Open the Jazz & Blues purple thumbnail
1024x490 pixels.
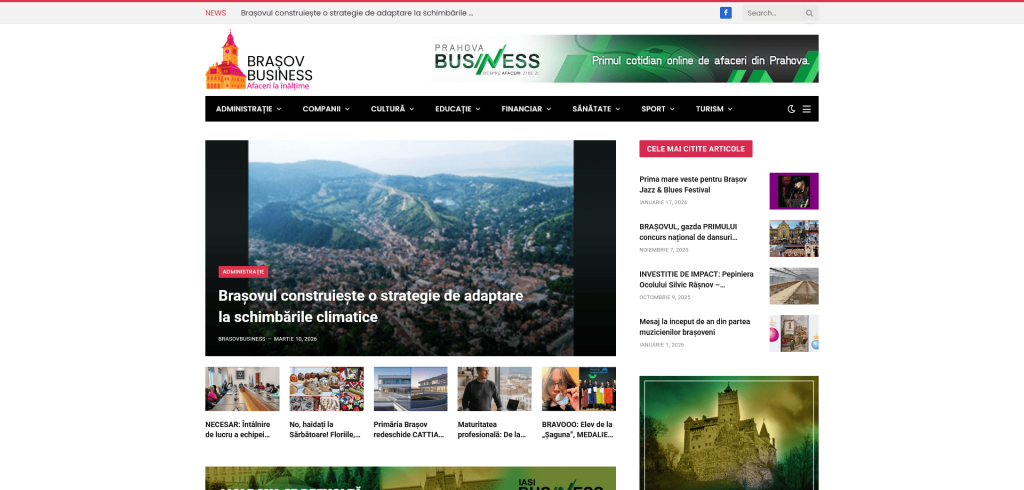[x=794, y=191]
